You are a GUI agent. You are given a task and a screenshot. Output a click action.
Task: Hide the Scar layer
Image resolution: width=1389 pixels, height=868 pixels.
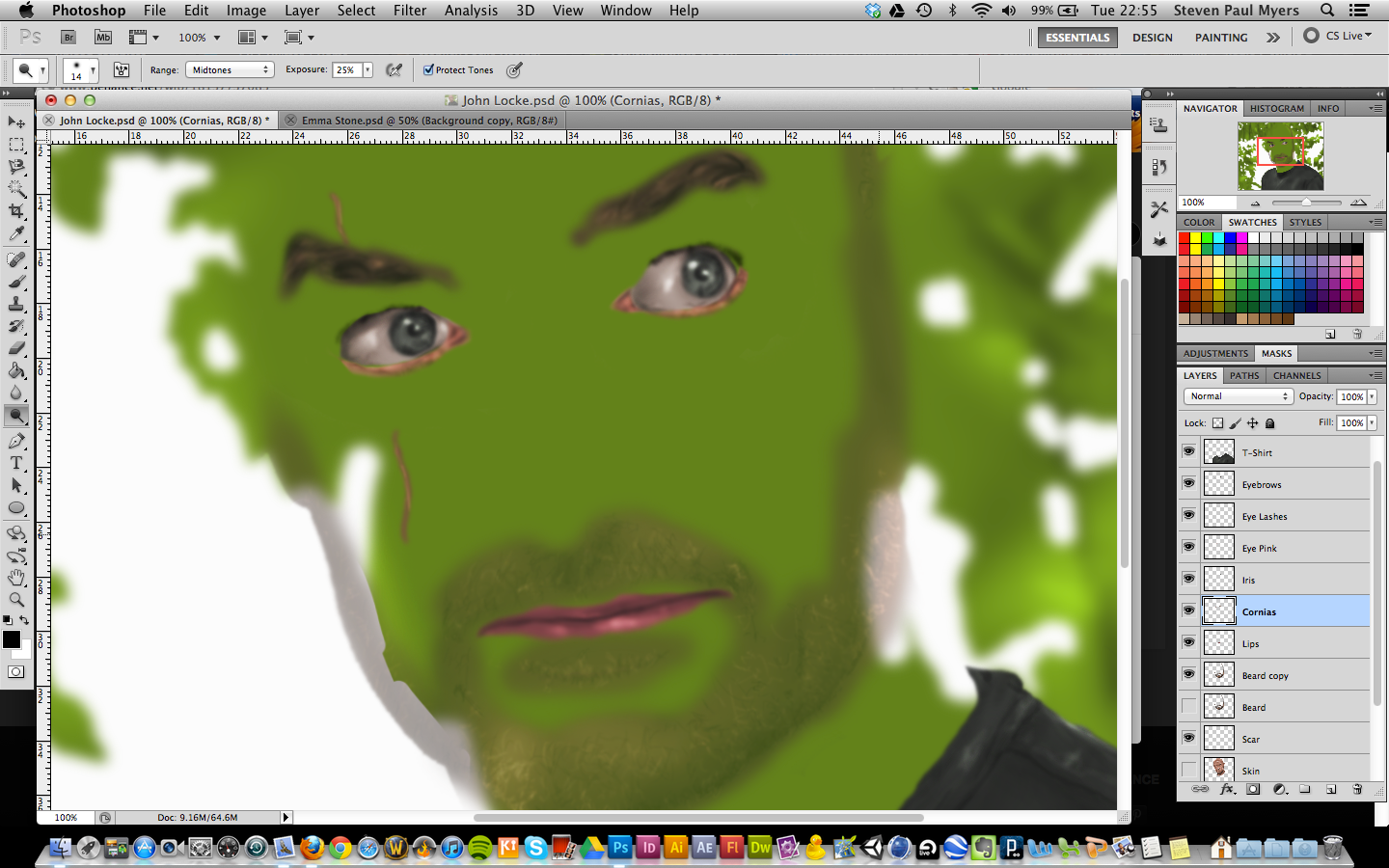tap(1188, 738)
